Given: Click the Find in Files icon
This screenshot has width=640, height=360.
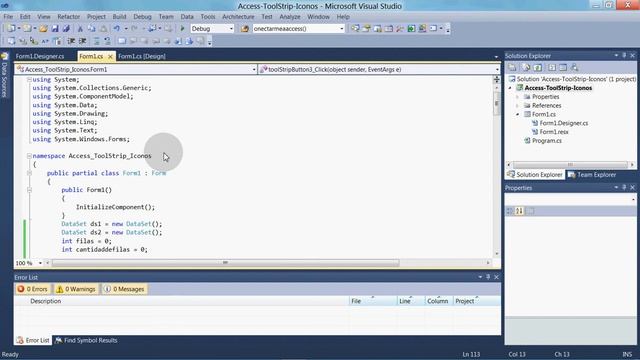Looking at the screenshot, I should click(244, 29).
